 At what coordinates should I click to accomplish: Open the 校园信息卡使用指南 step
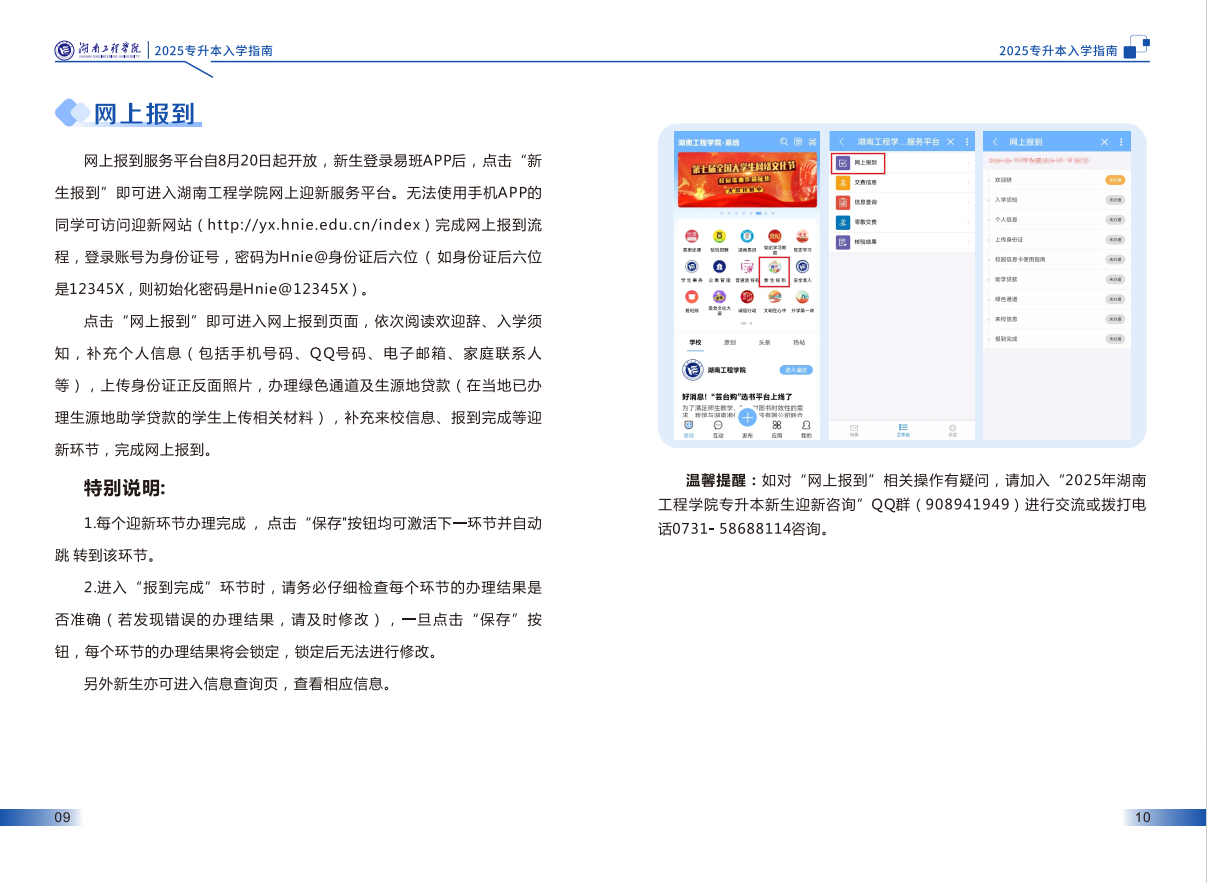[1020, 259]
